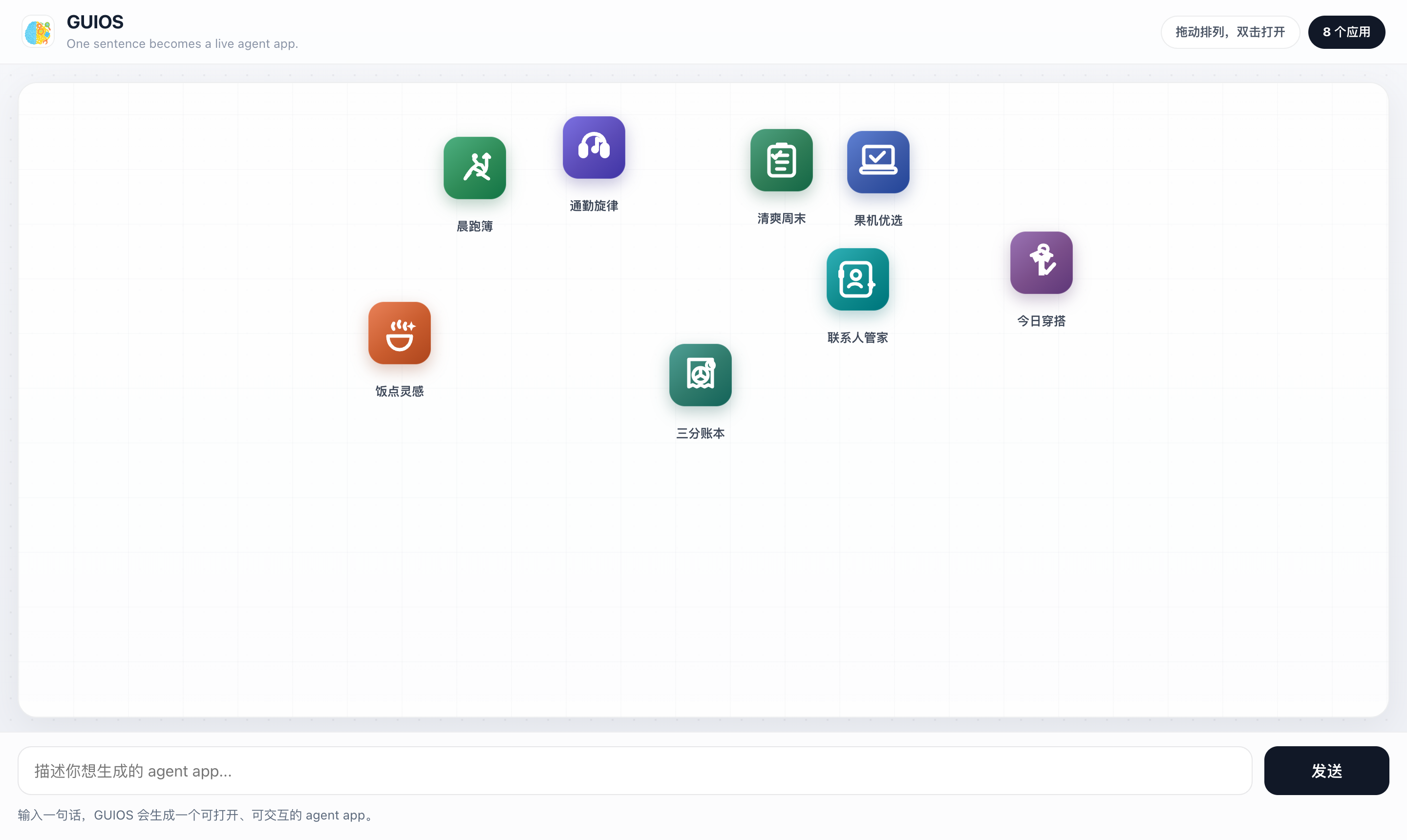Click the 饭点灵感 steaming bowl icon
This screenshot has width=1407, height=840.
[x=399, y=333]
